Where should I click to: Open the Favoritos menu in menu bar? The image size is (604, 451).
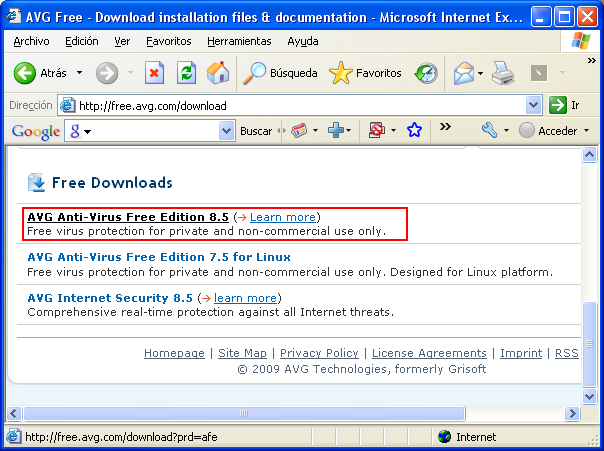point(168,41)
